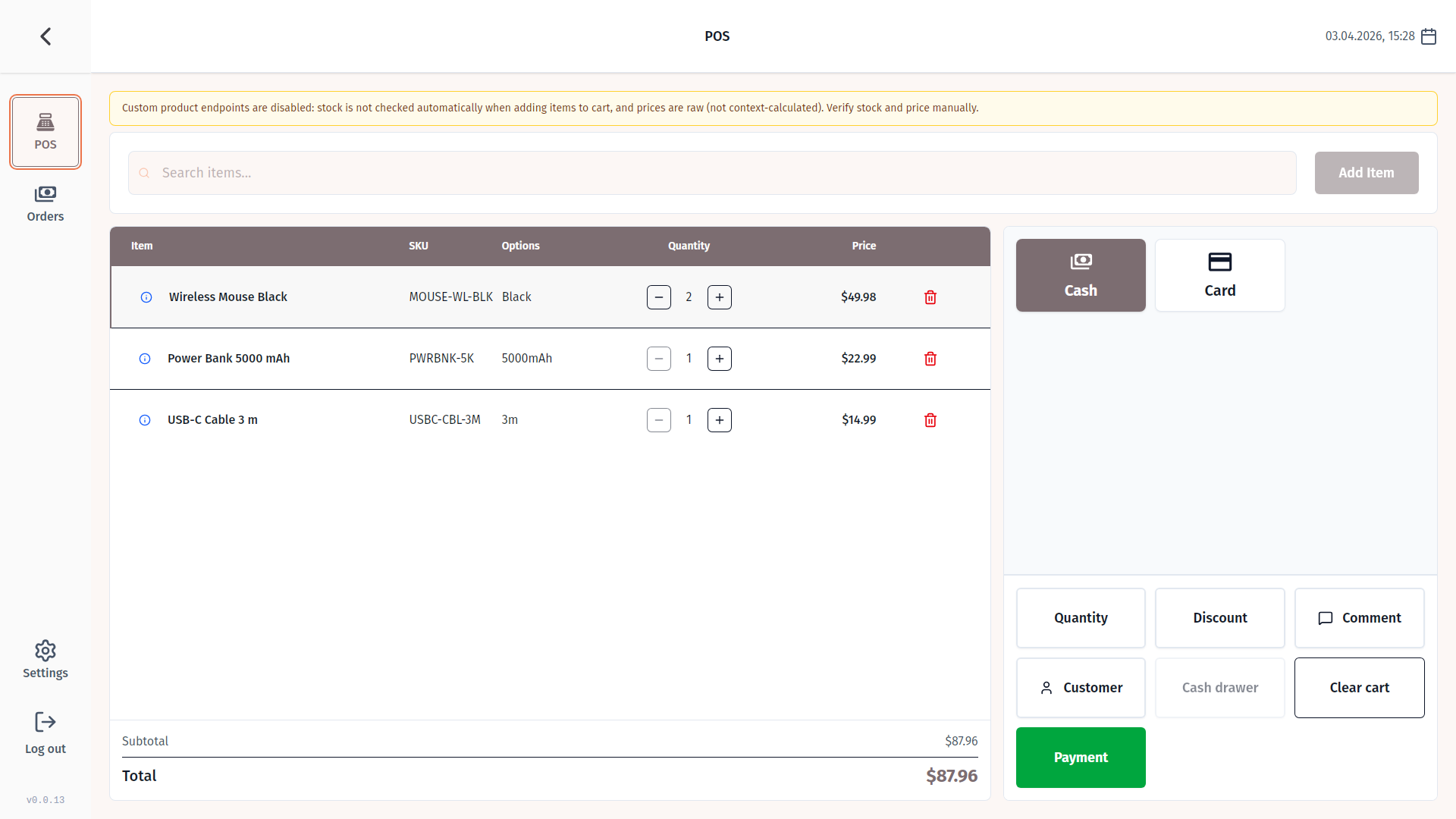Screen dimensions: 1456x819
Task: Click SKU MOUSE-WL-BLK
Action: pyautogui.click(x=451, y=297)
